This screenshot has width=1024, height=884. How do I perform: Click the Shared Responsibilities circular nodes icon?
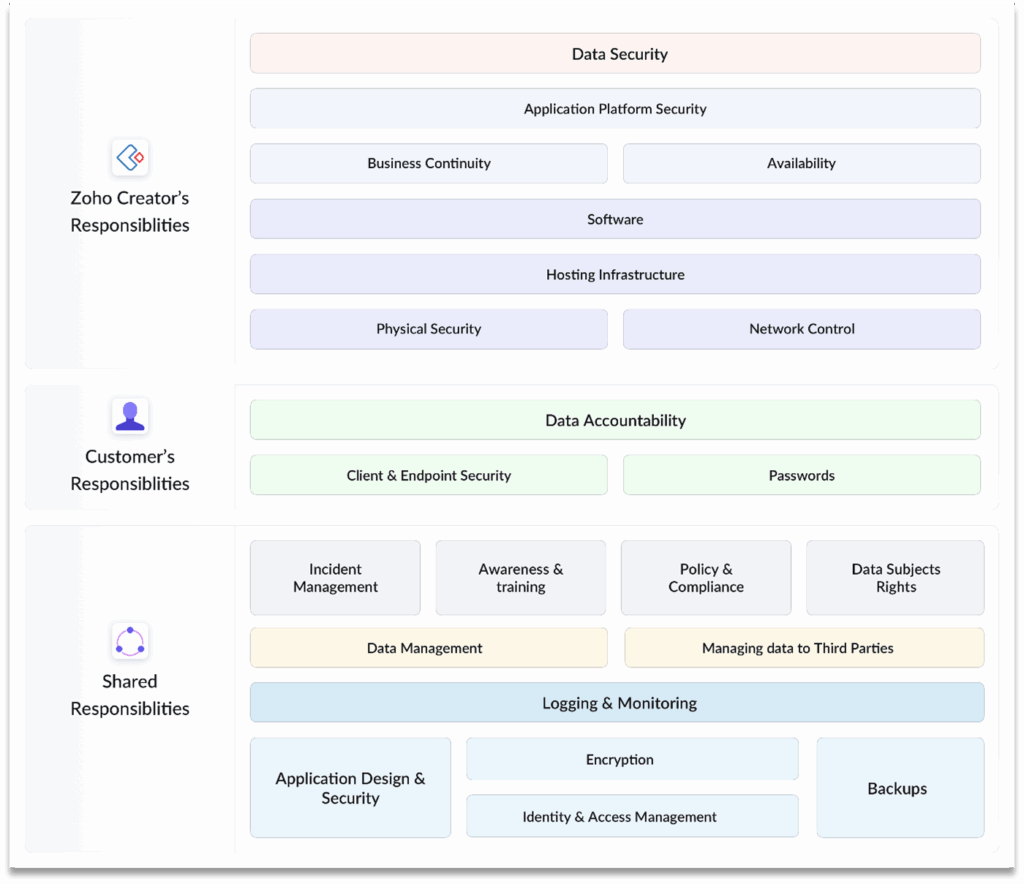[130, 641]
